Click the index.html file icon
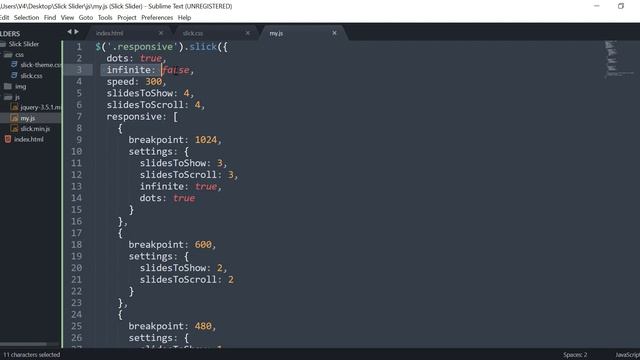 coord(8,139)
